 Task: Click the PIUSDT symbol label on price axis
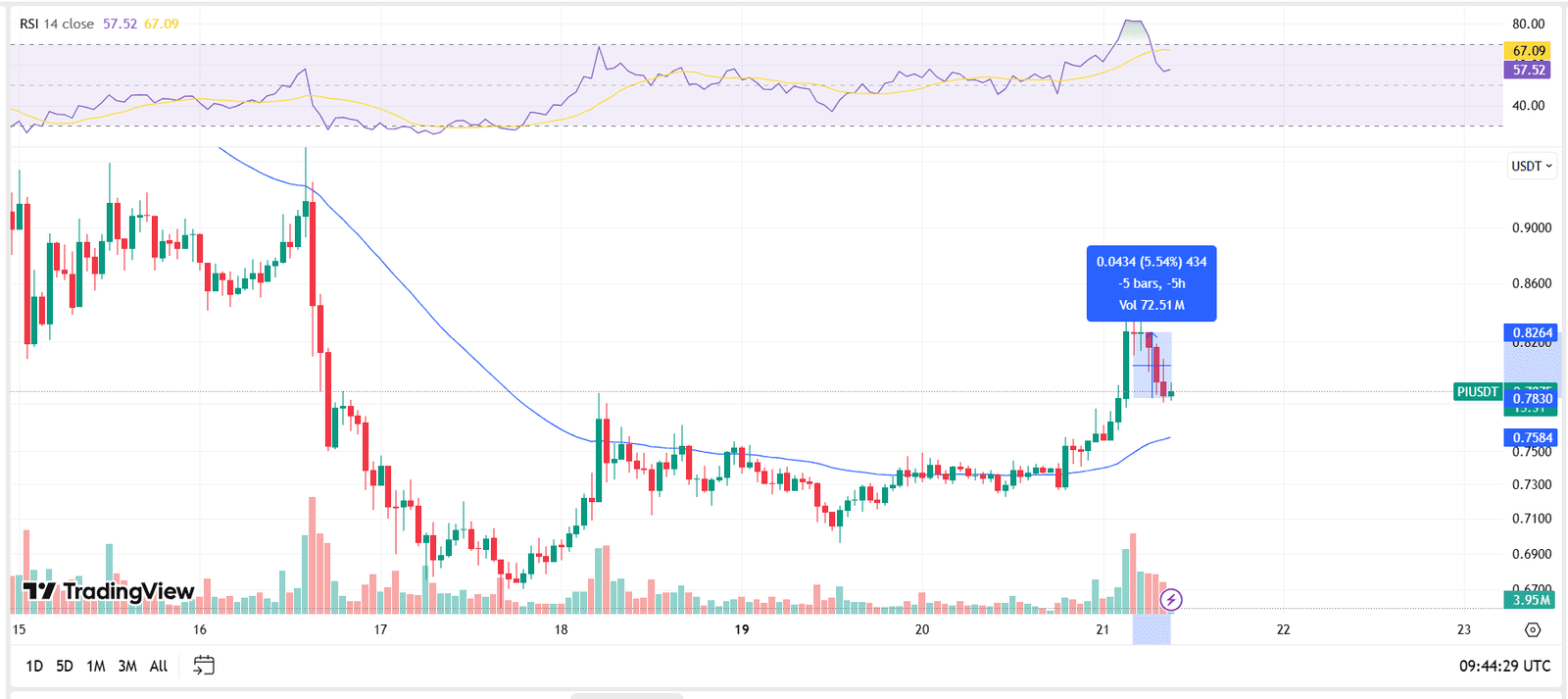pos(1476,391)
